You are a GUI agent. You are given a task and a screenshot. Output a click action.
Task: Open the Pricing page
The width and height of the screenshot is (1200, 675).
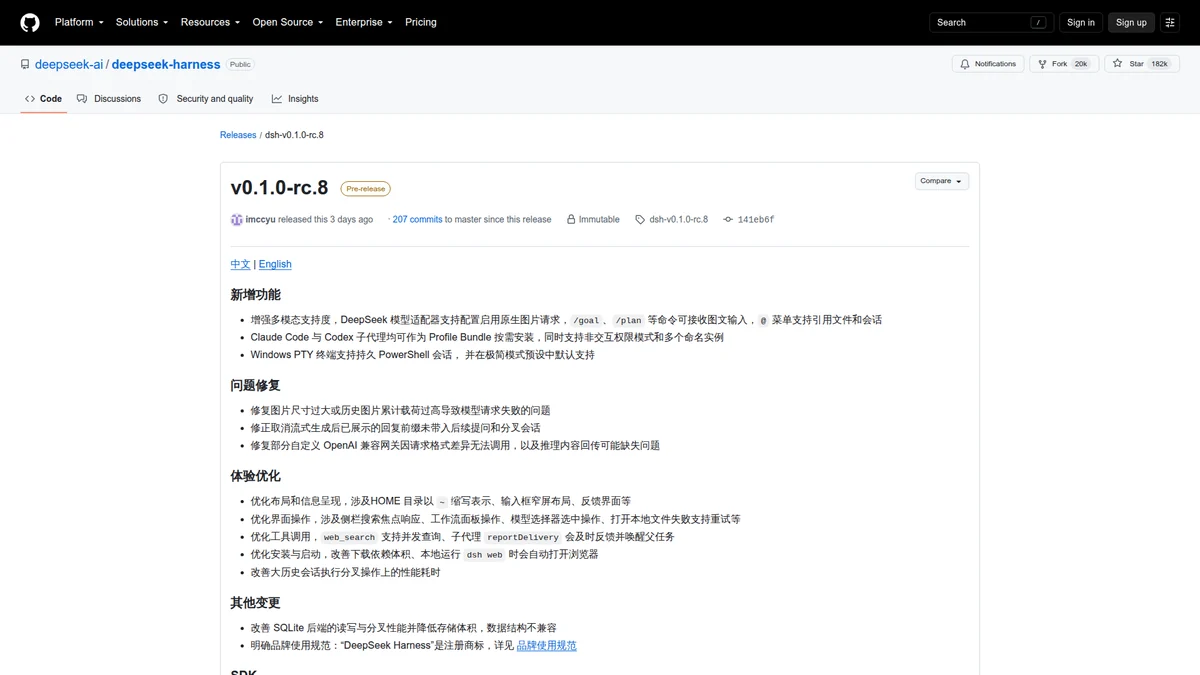tap(421, 22)
